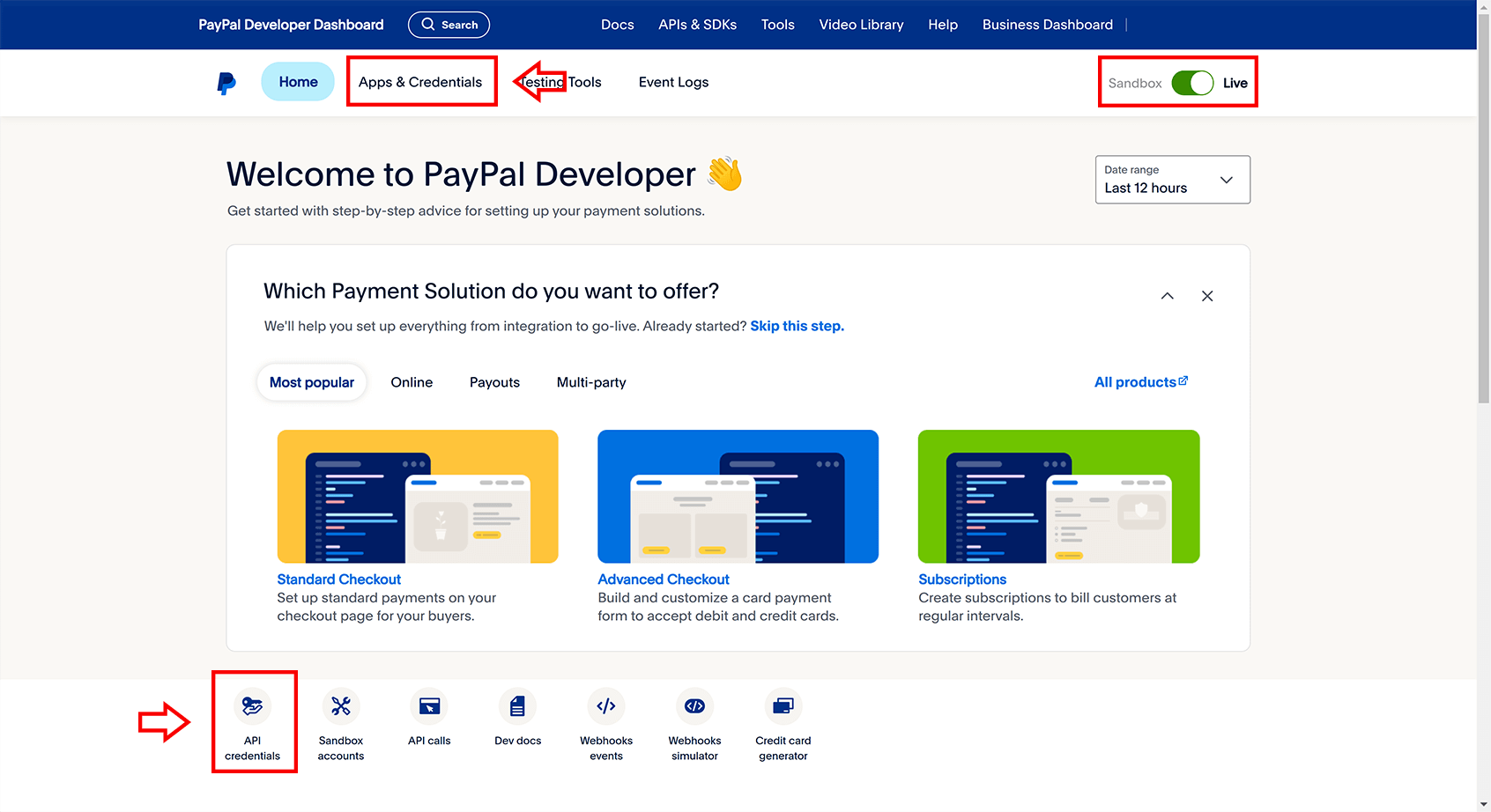Open APIs & SDKs menu

[697, 25]
